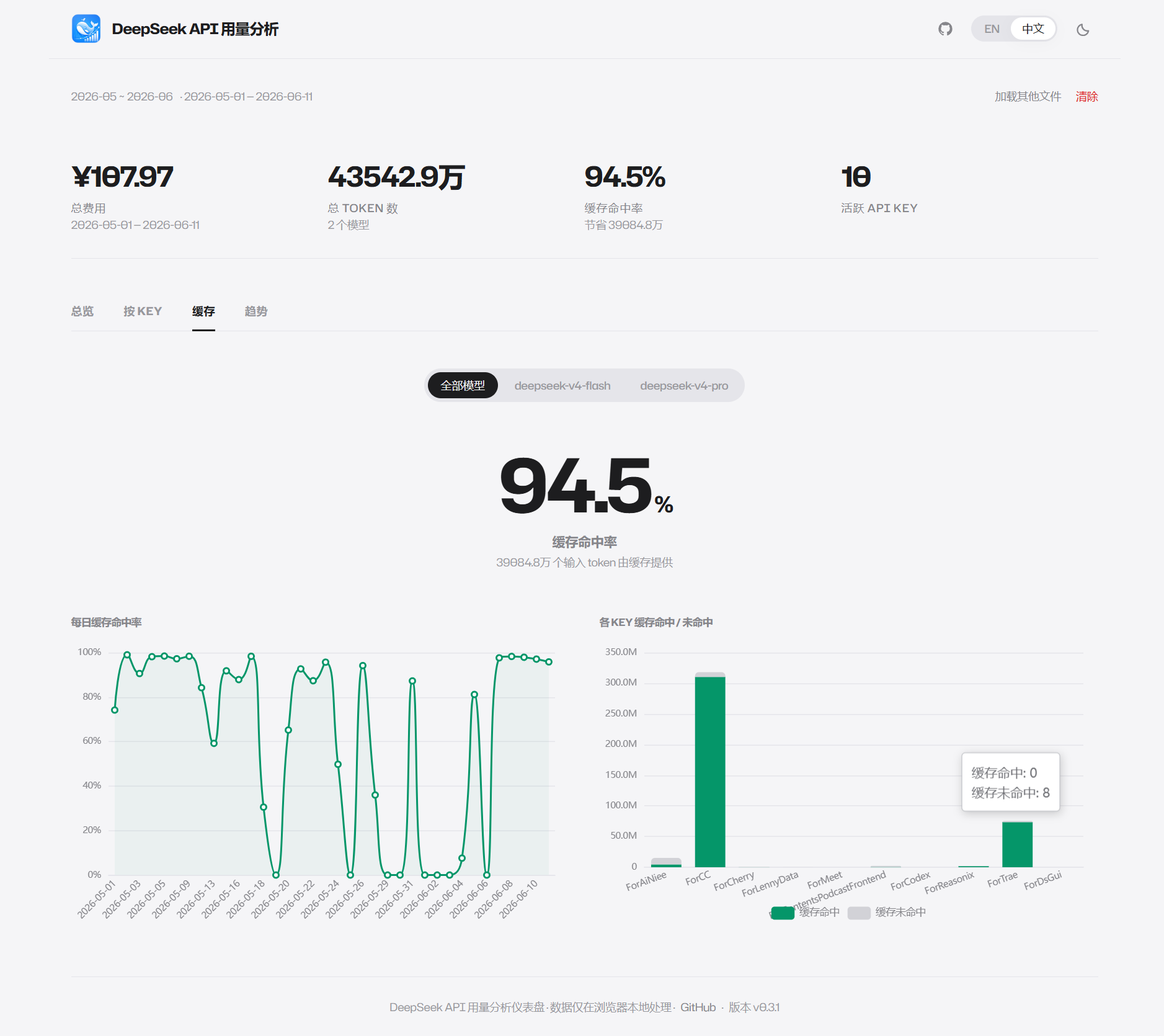Toggle dark mode moon icon
This screenshot has width=1164, height=1036.
click(x=1083, y=29)
